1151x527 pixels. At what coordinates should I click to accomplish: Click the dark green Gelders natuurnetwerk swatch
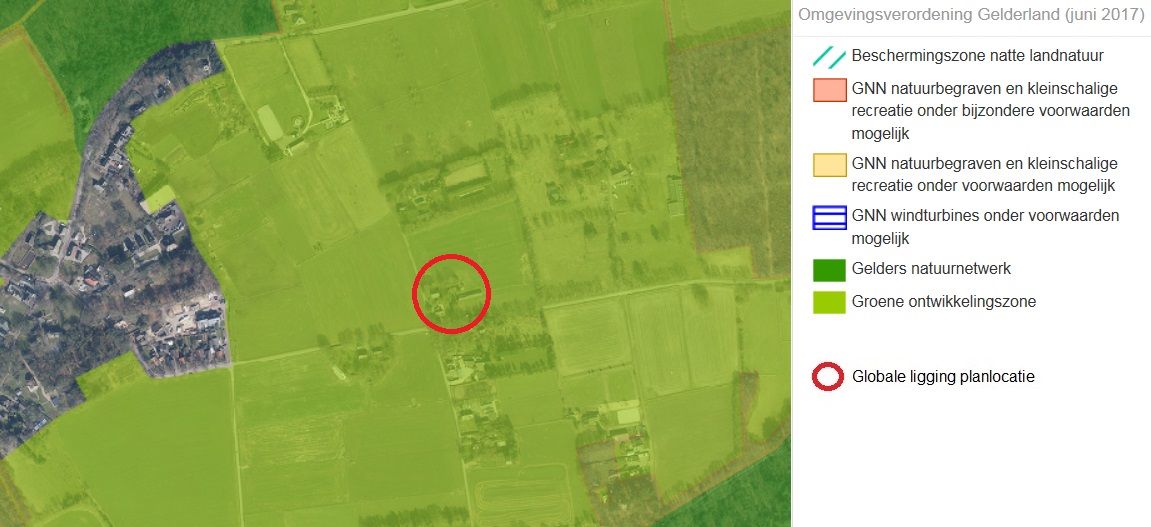point(829,270)
